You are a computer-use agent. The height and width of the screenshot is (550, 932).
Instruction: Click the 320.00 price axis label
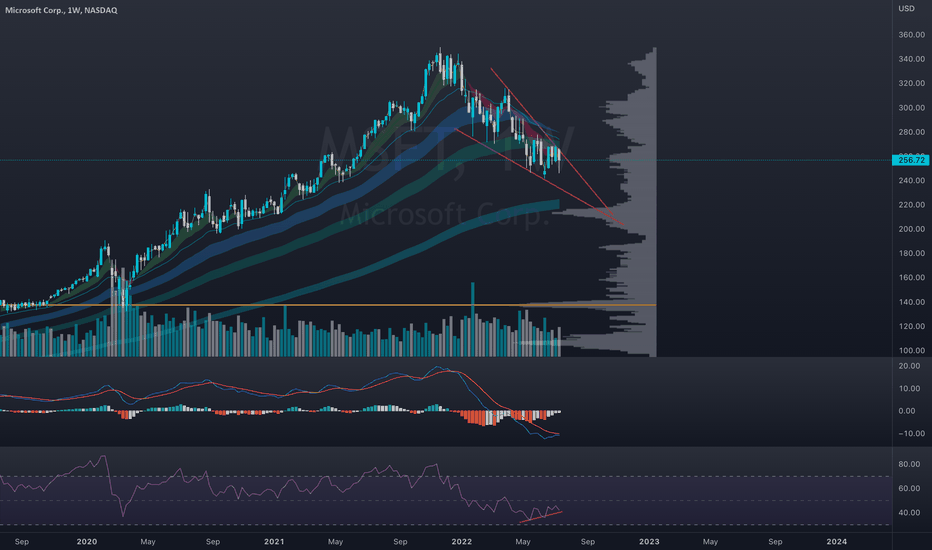pos(911,83)
